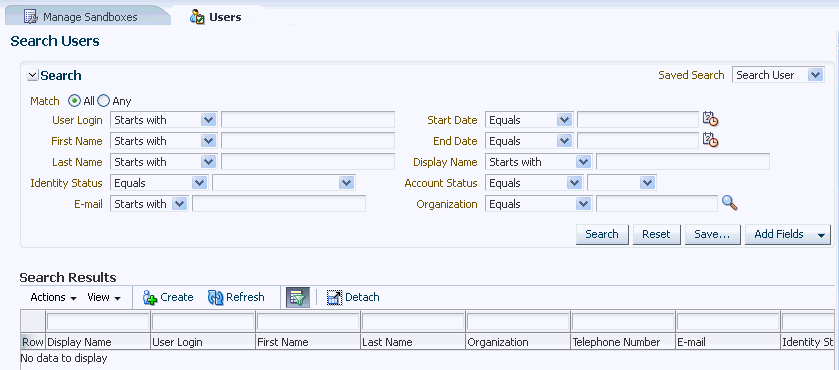Click the Save... button
The image size is (839, 370).
(712, 235)
